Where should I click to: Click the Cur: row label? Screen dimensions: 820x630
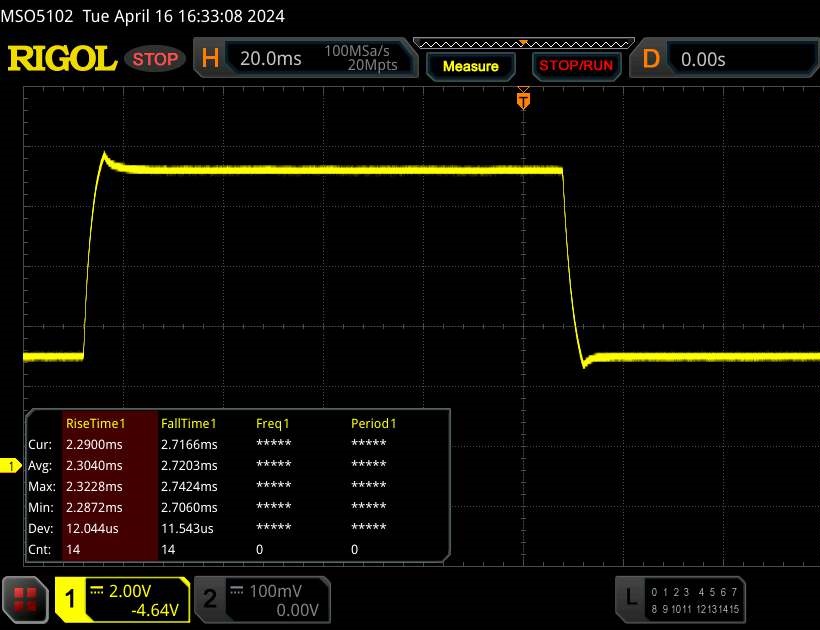pyautogui.click(x=40, y=444)
